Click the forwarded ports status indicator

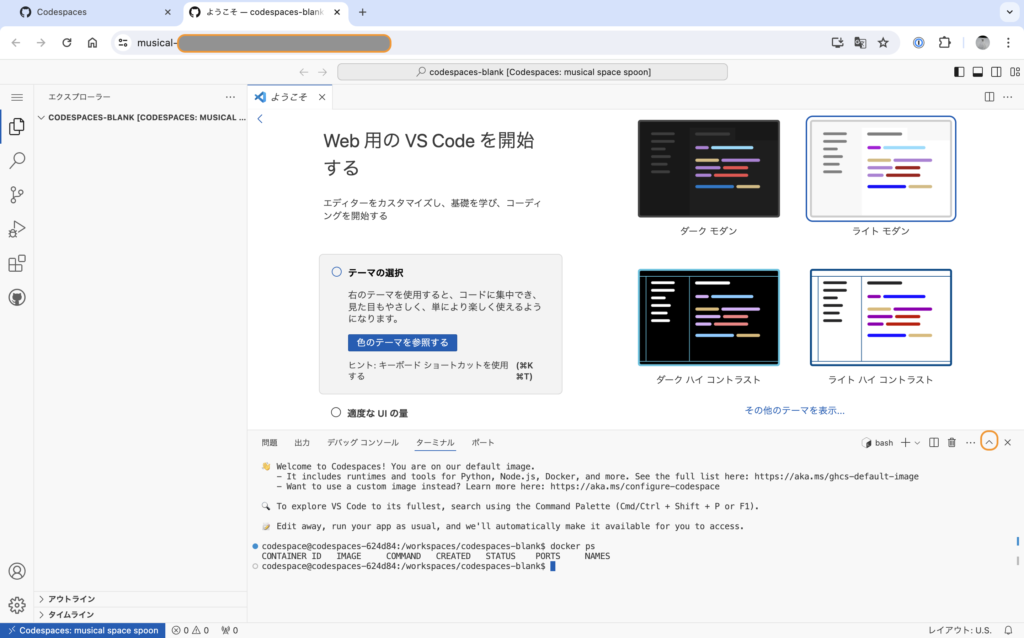(229, 630)
